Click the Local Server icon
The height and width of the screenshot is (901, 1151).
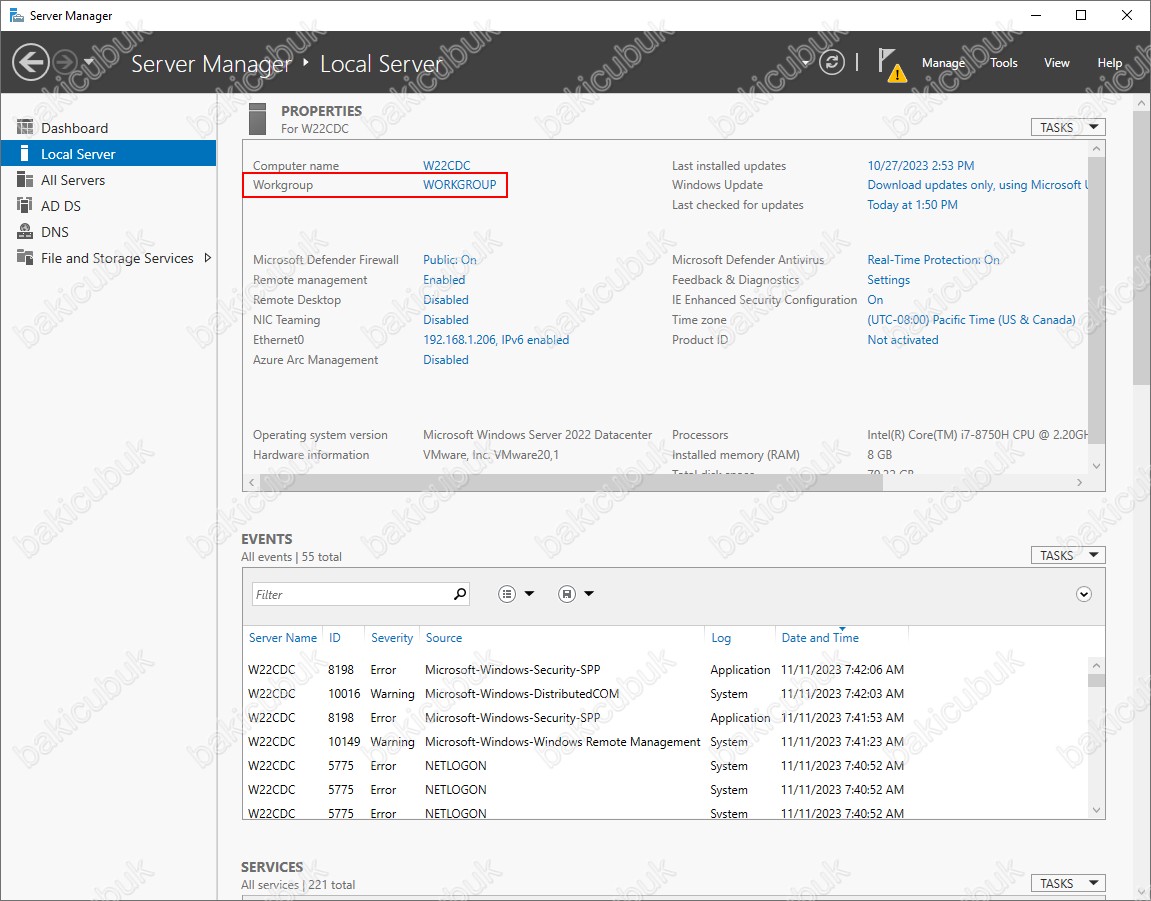coord(25,153)
